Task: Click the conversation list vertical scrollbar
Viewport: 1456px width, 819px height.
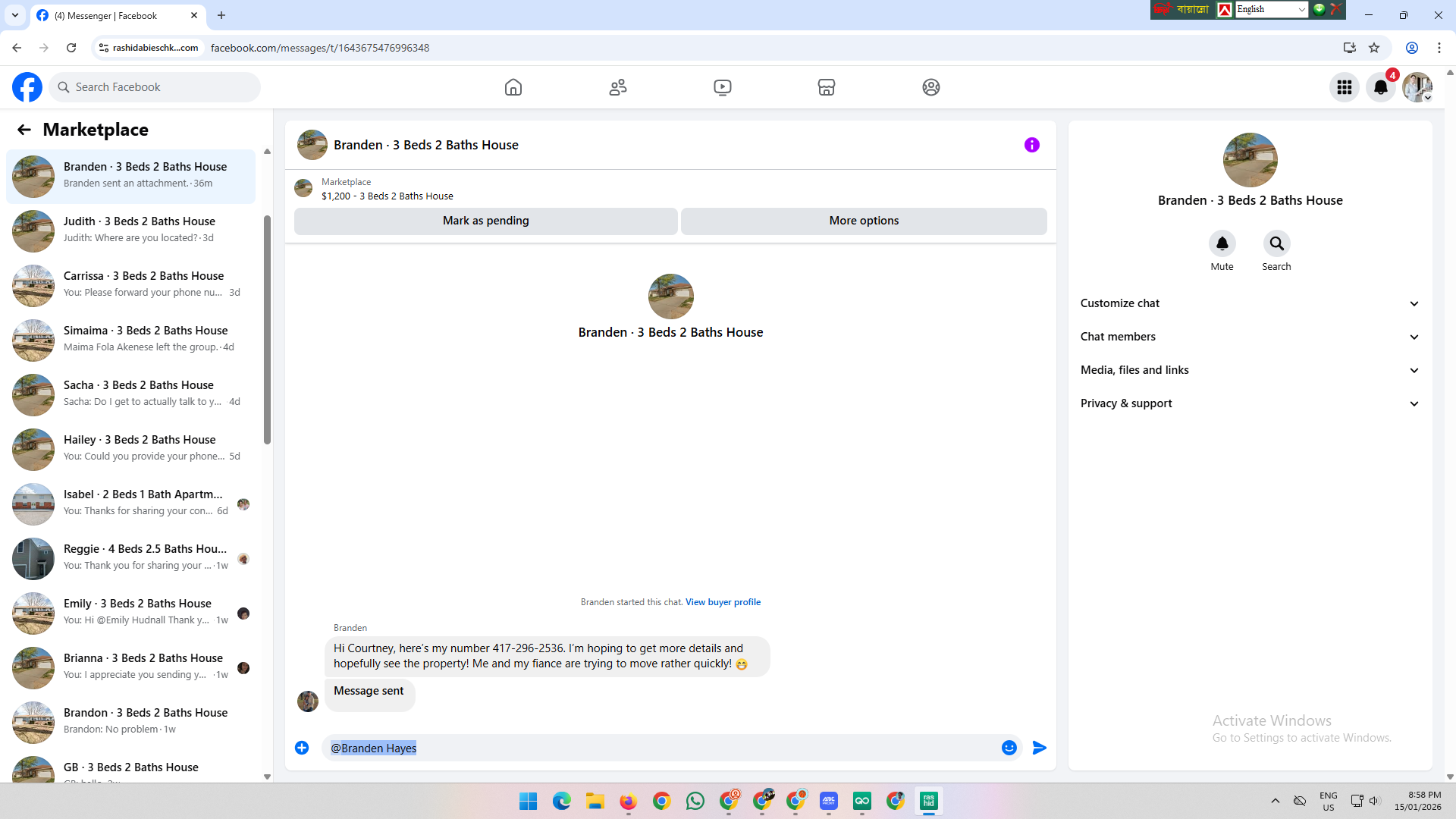Action: pyautogui.click(x=267, y=330)
